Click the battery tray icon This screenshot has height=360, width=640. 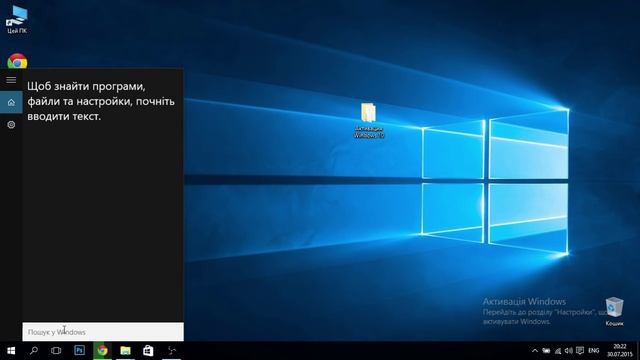[x=546, y=351]
